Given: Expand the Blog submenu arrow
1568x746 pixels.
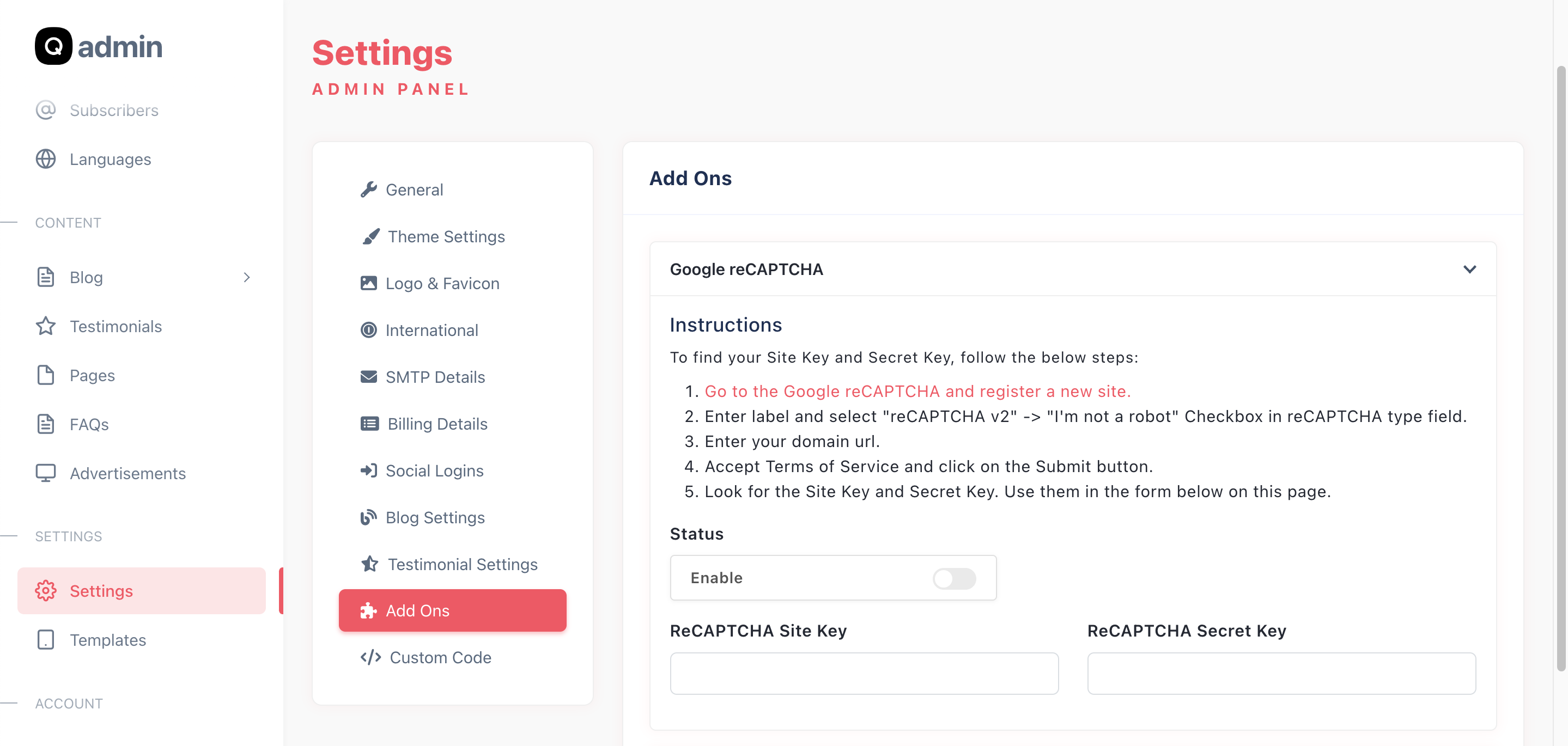Looking at the screenshot, I should tap(246, 278).
